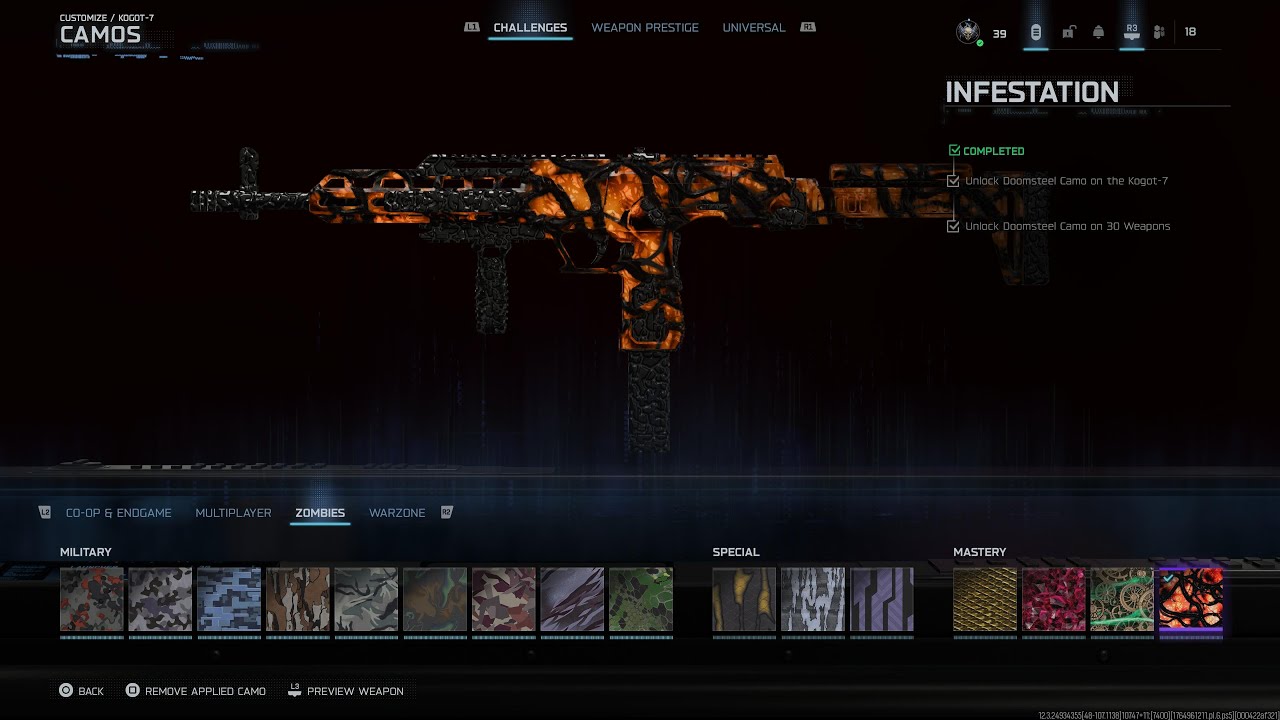Click the Customize / Kogot-7 breadcrumb

tap(107, 18)
